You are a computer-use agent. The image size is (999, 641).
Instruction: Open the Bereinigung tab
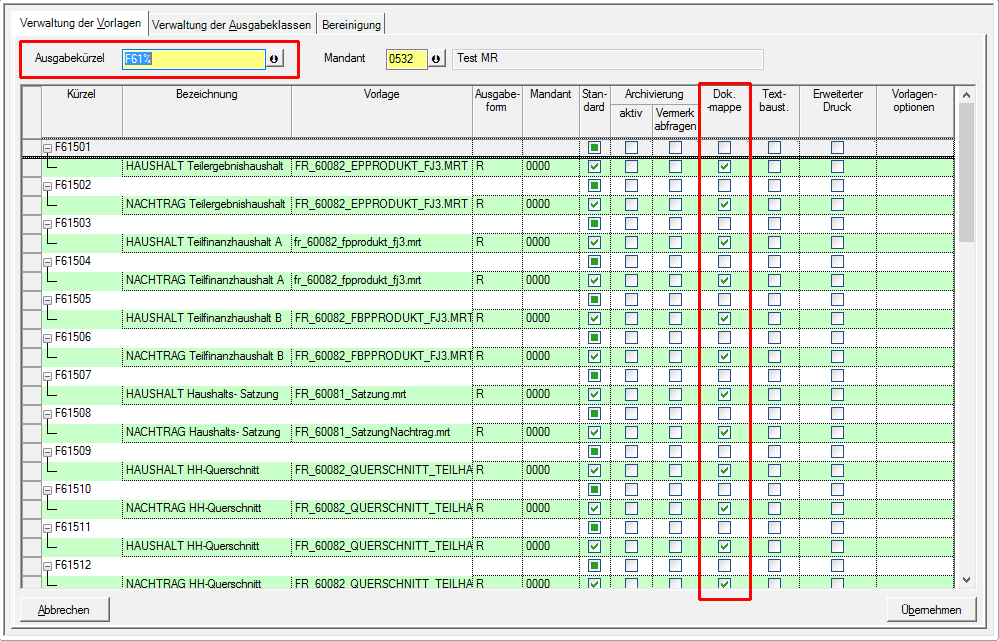[x=351, y=25]
